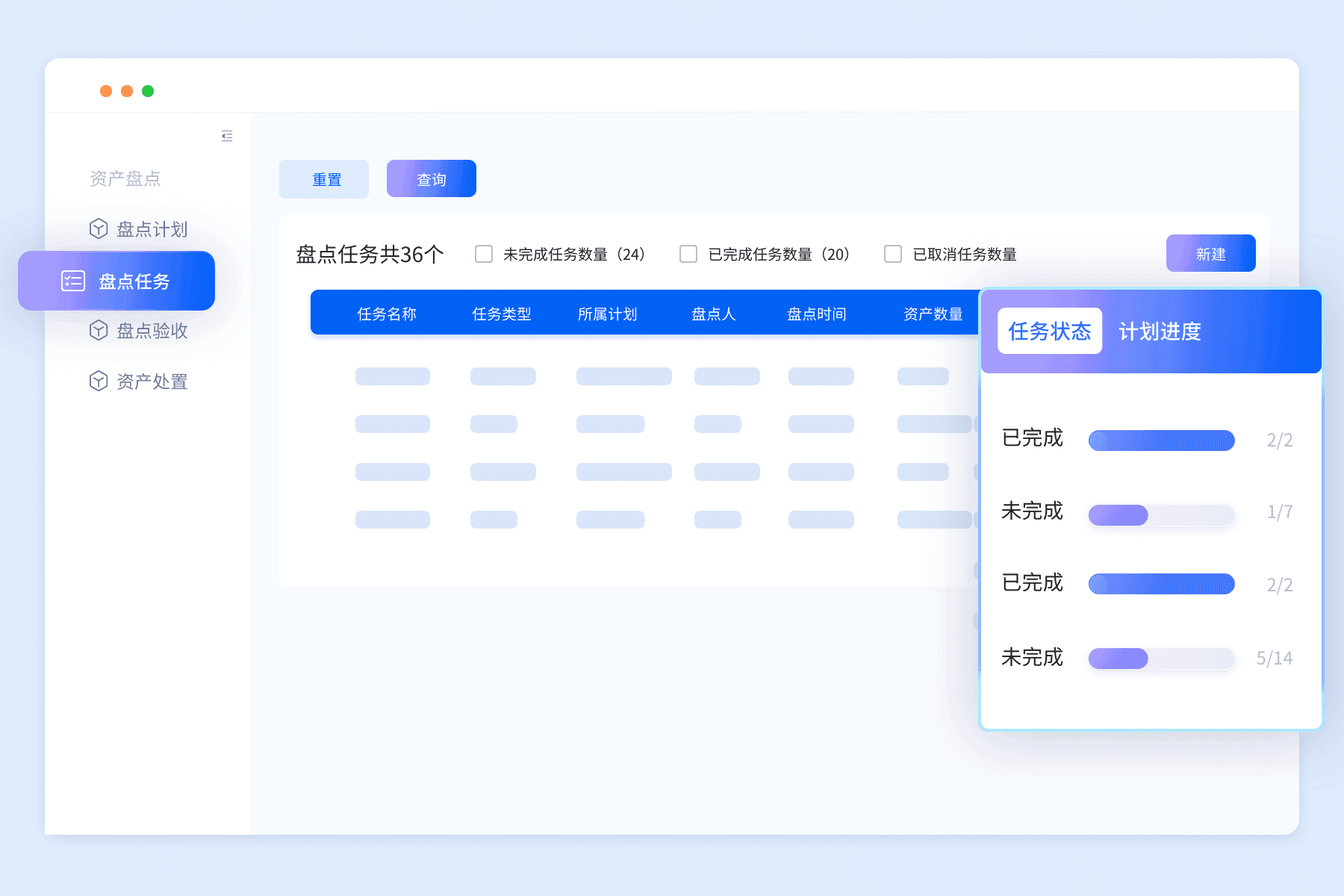
Task: Open 盘点验收 in the sidebar
Action: (138, 330)
